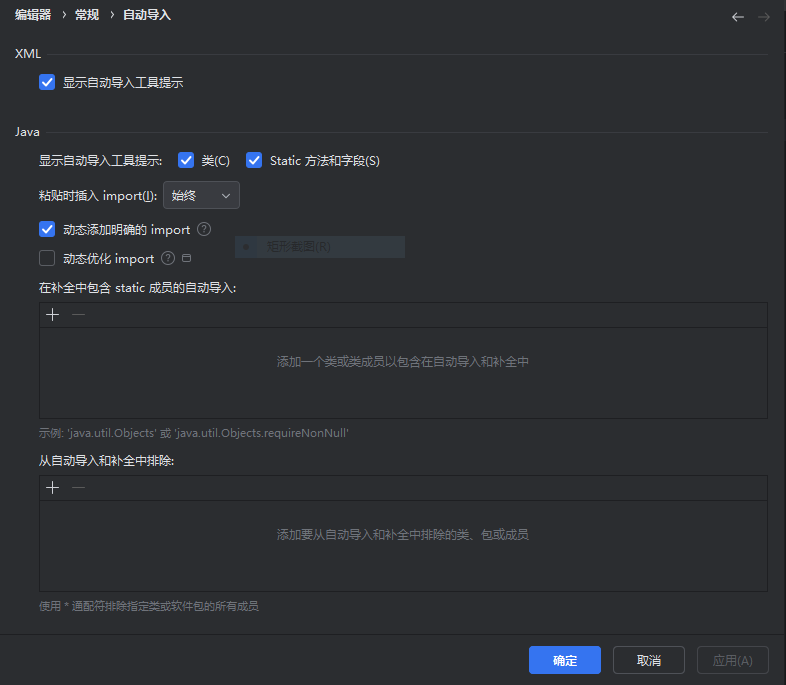This screenshot has height=685, width=786.
Task: Click 编辑器 breadcrumb
Action: (x=33, y=15)
